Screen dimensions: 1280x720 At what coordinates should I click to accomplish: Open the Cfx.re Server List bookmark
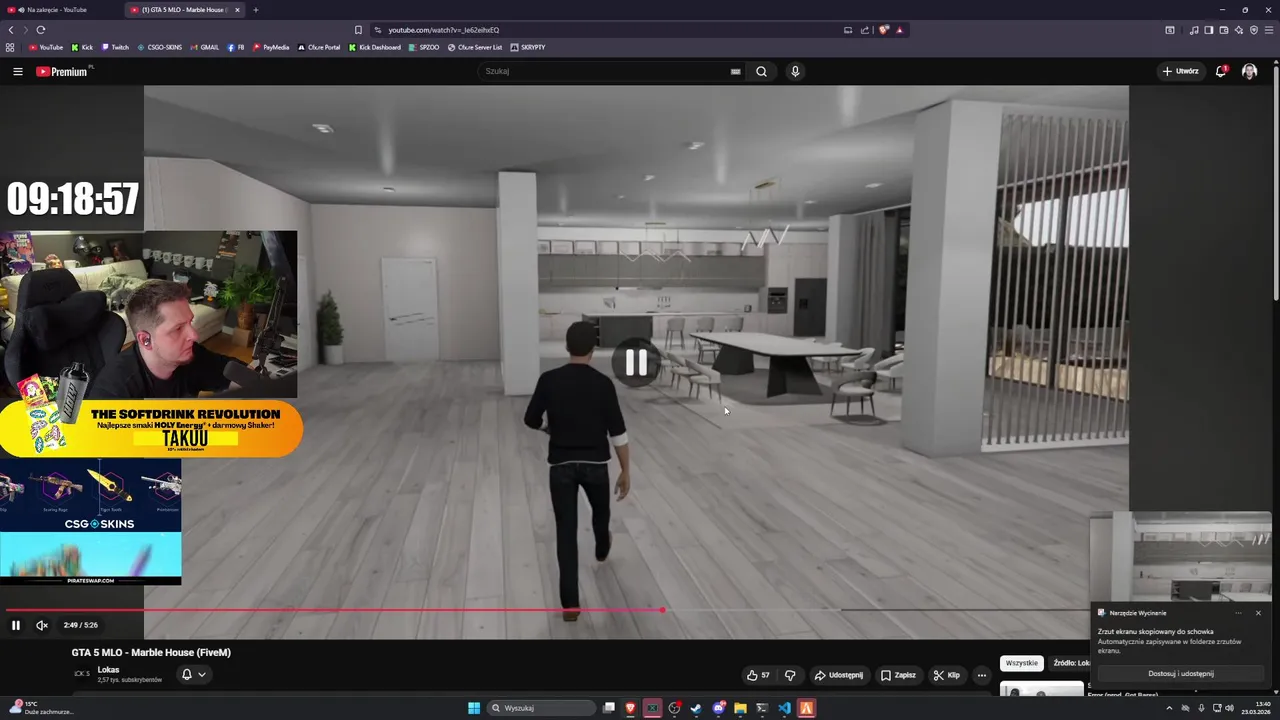(x=475, y=47)
